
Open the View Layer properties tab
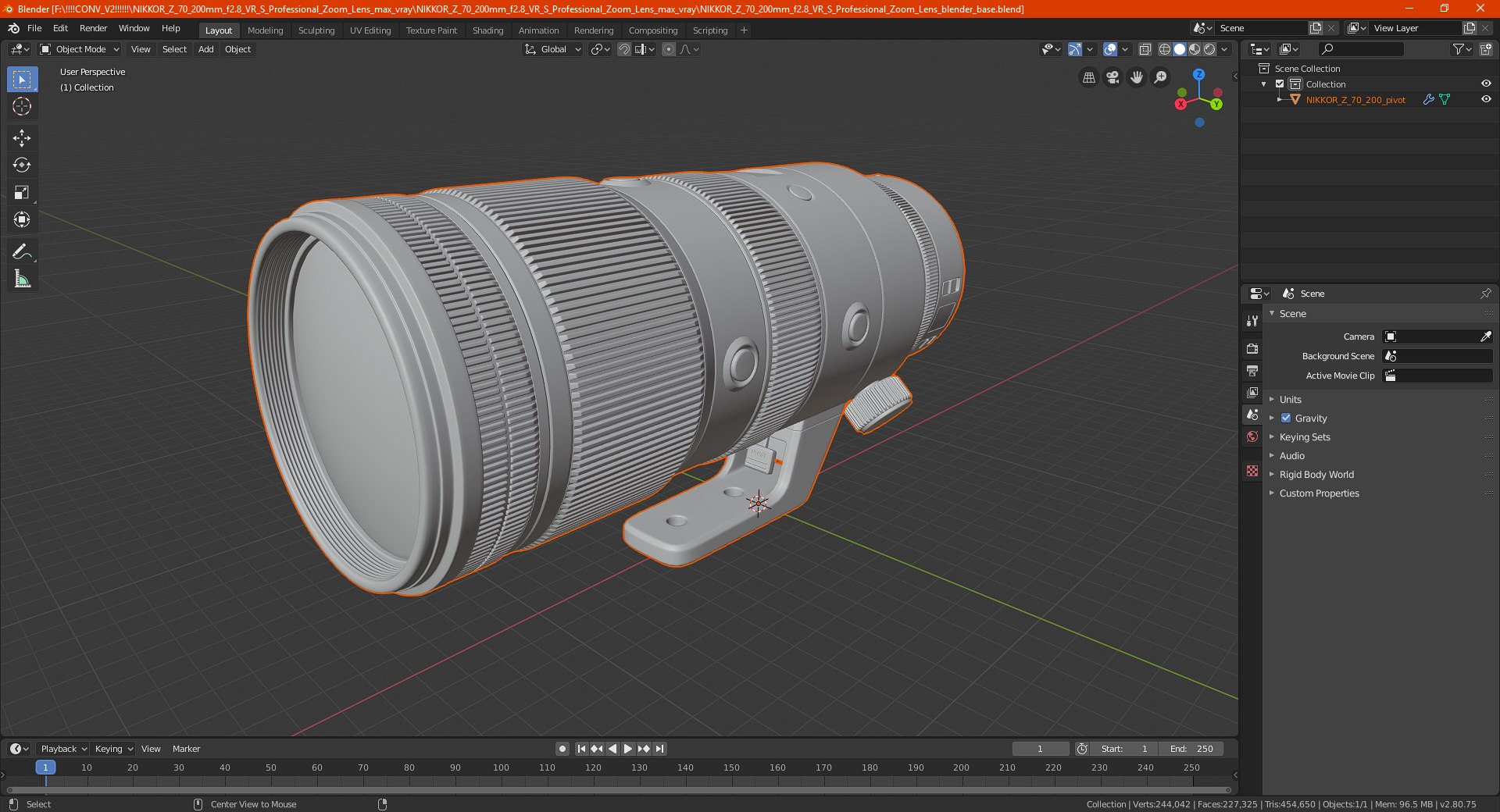(1252, 392)
